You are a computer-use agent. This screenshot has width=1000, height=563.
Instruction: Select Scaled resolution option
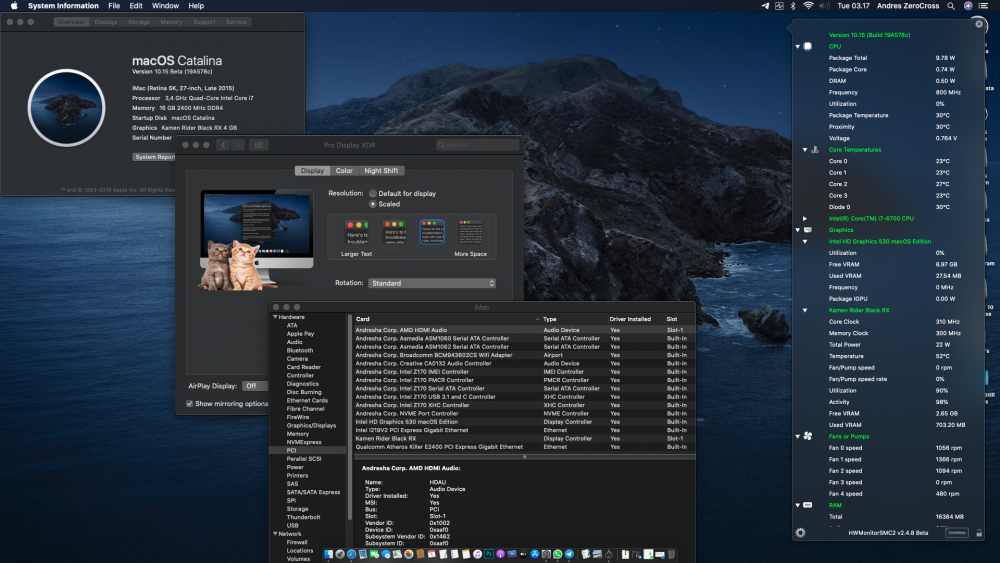373,204
